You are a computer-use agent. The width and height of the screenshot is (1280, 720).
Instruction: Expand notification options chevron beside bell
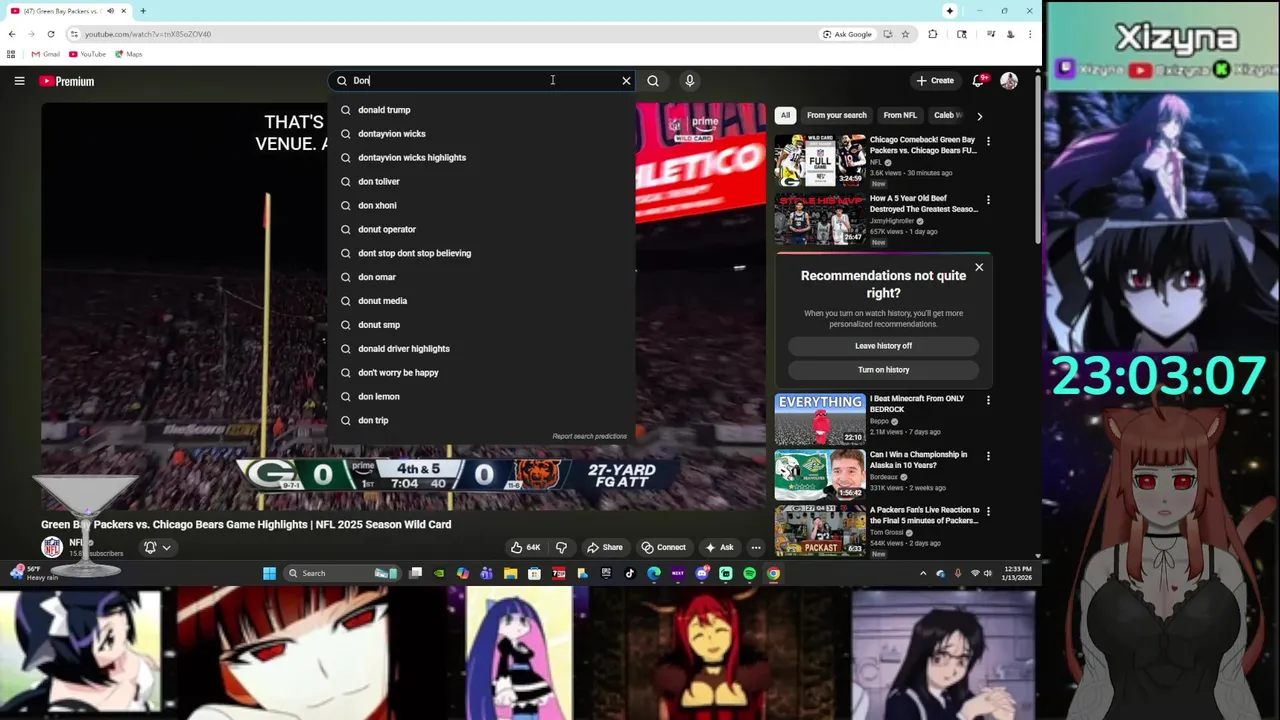(x=166, y=547)
